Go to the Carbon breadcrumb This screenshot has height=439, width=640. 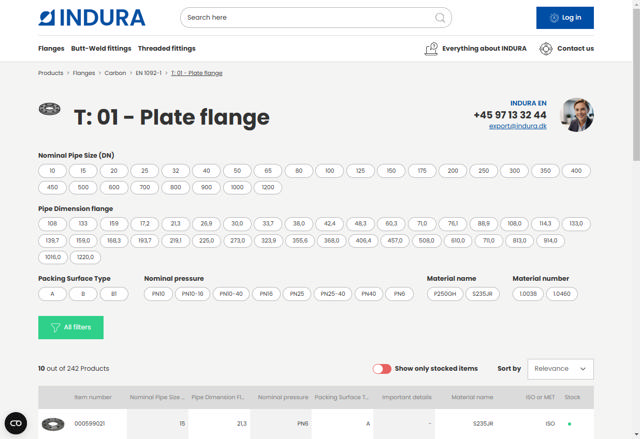pyautogui.click(x=115, y=73)
